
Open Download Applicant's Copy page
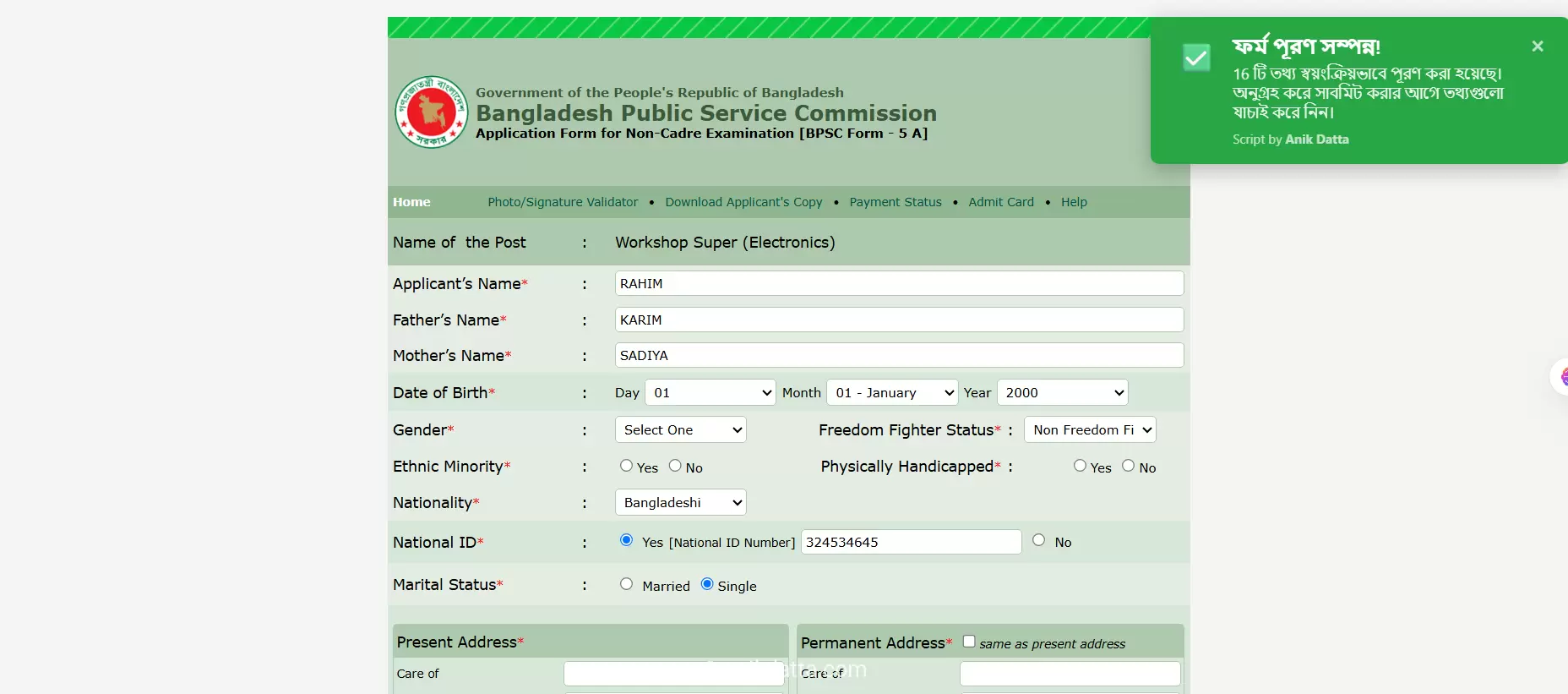tap(743, 202)
